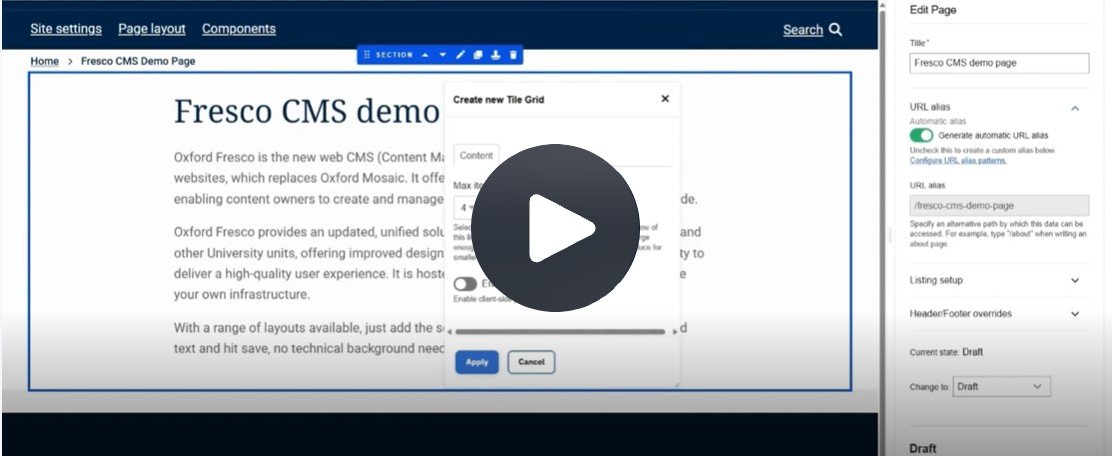The image size is (1112, 456).
Task: Click the 'Create new Tile Grid' dialog title
Action: tap(499, 99)
